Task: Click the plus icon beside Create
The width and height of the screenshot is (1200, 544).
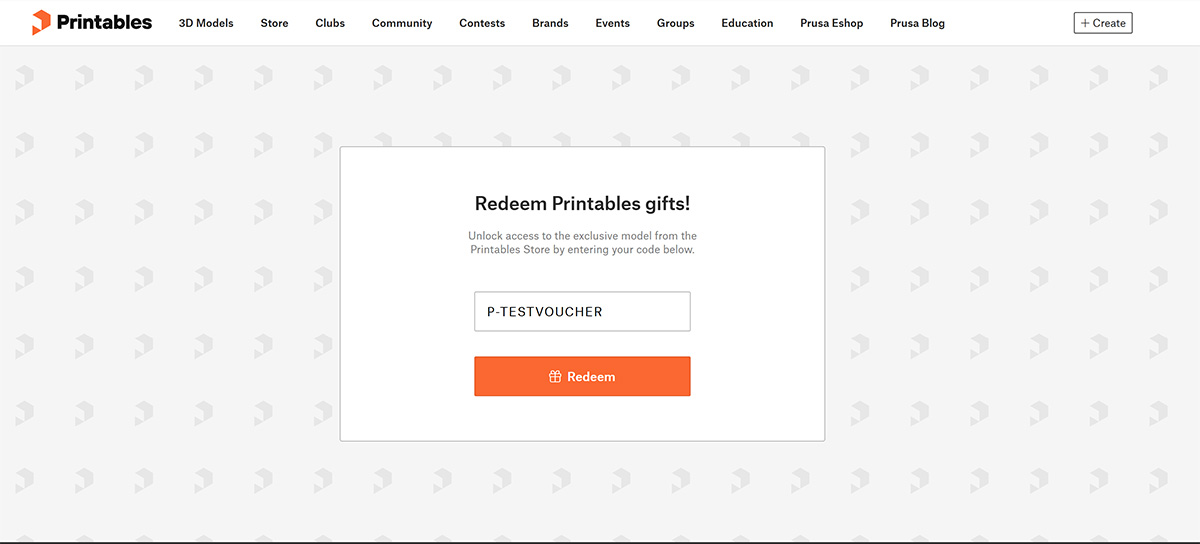Action: point(1085,23)
